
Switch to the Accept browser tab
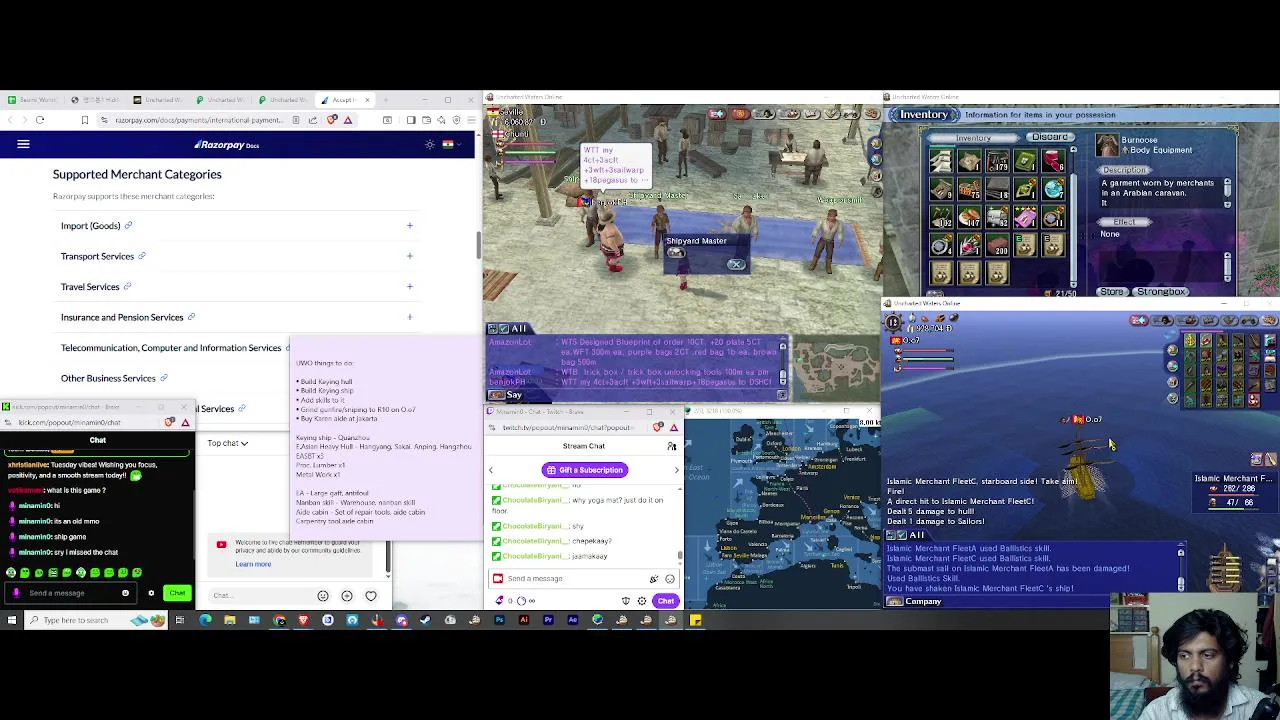coord(343,100)
